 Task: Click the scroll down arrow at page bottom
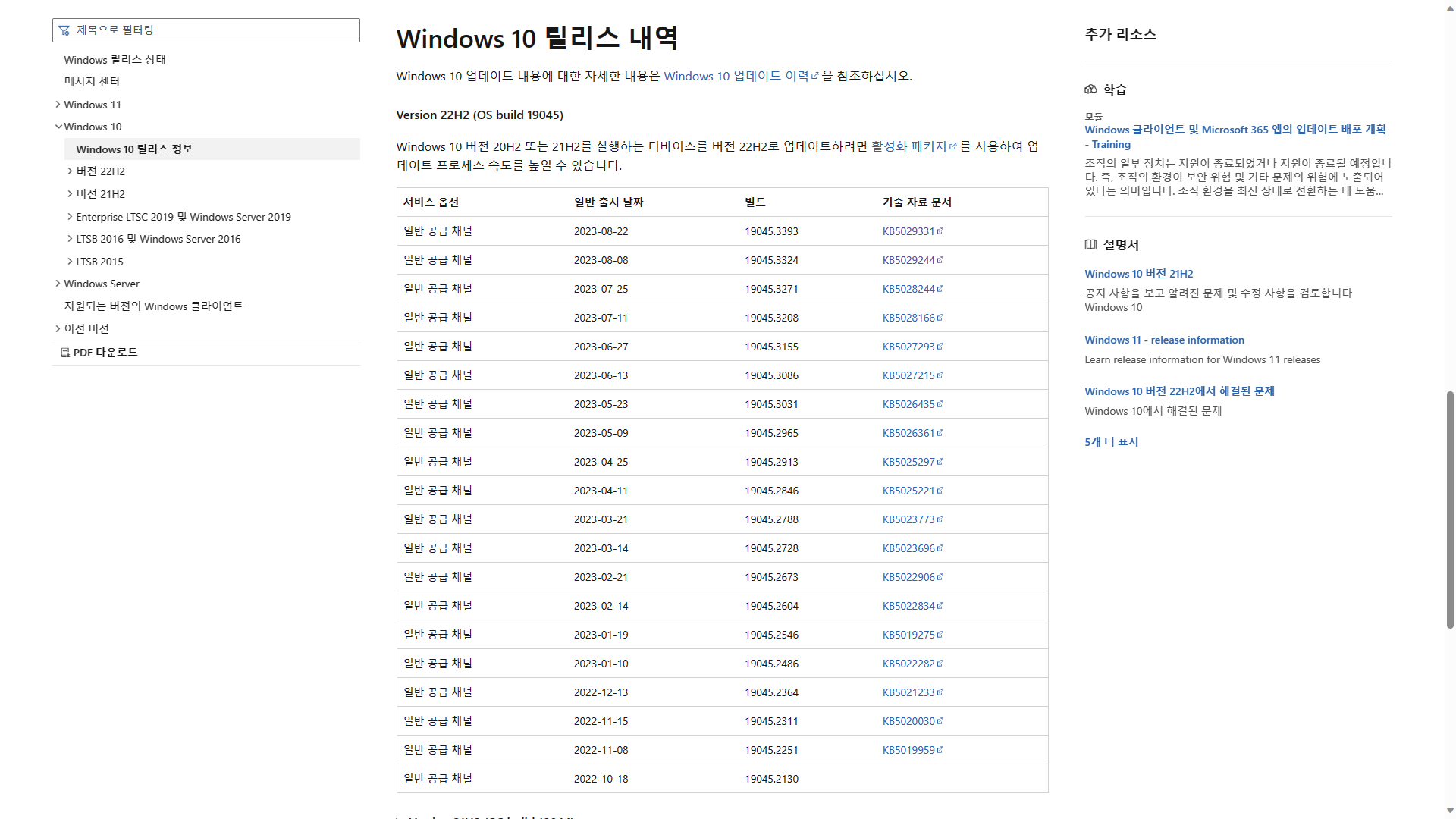[x=1450, y=811]
